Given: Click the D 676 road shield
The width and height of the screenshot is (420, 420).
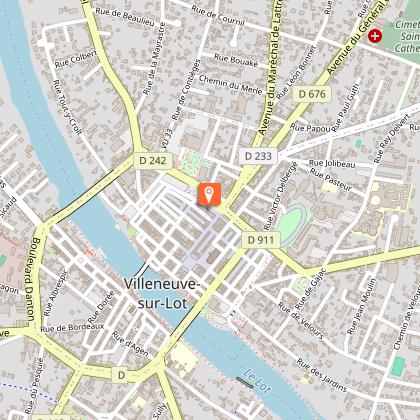Looking at the screenshot, I should click(312, 94).
